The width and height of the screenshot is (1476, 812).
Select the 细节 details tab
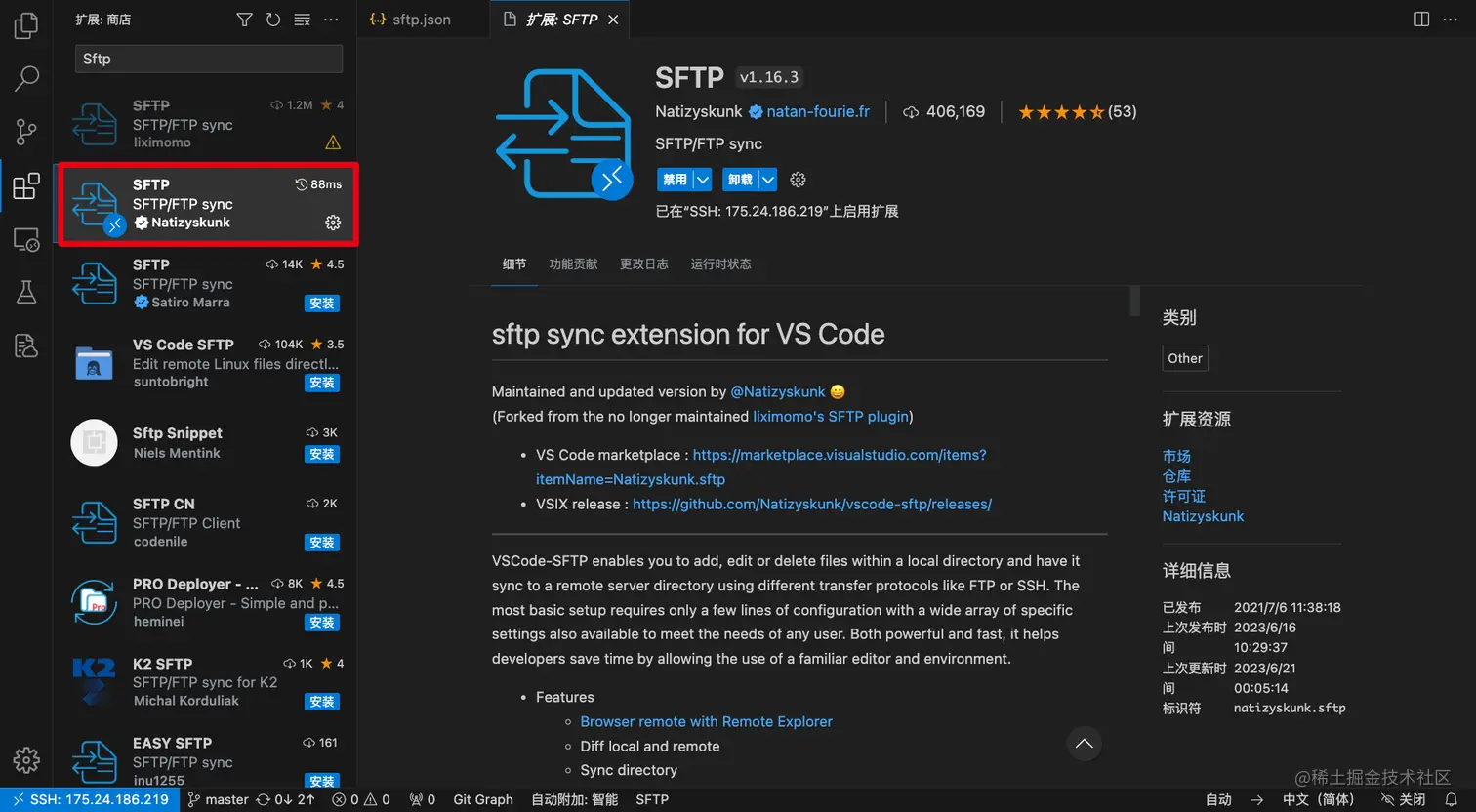pyautogui.click(x=514, y=264)
